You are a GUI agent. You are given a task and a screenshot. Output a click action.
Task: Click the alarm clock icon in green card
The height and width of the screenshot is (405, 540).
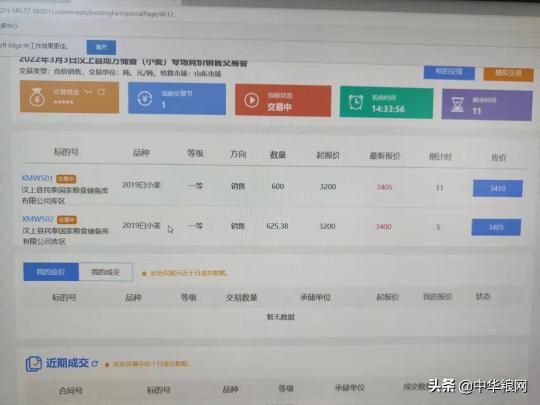(355, 102)
